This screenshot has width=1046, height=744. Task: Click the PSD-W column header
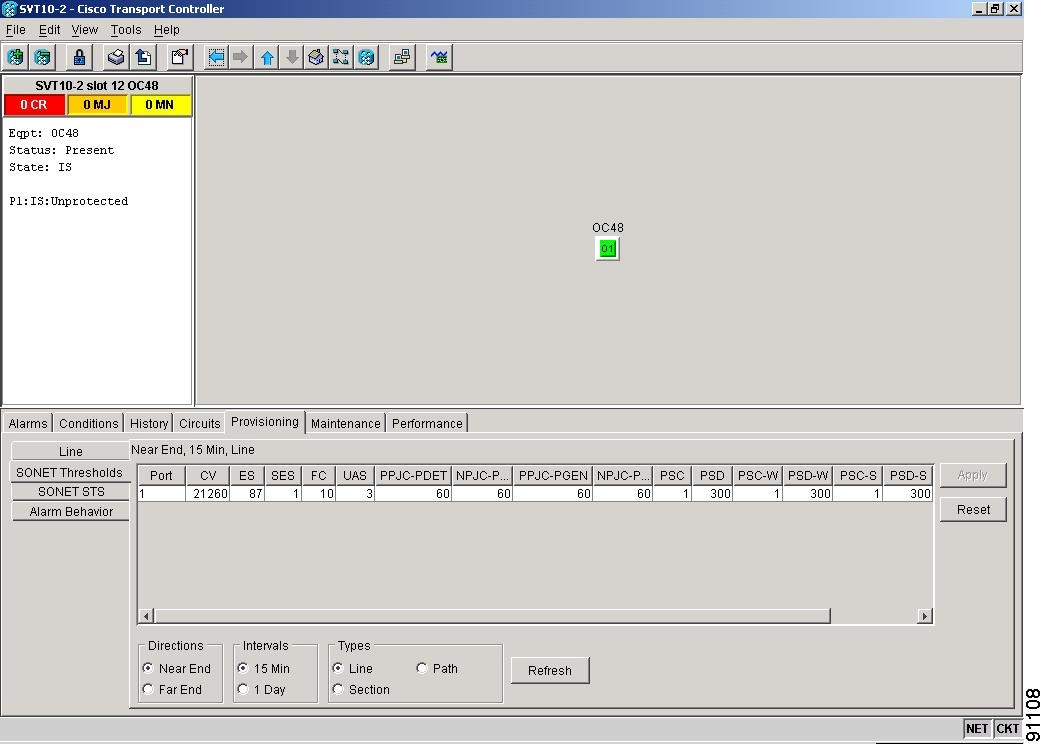808,476
